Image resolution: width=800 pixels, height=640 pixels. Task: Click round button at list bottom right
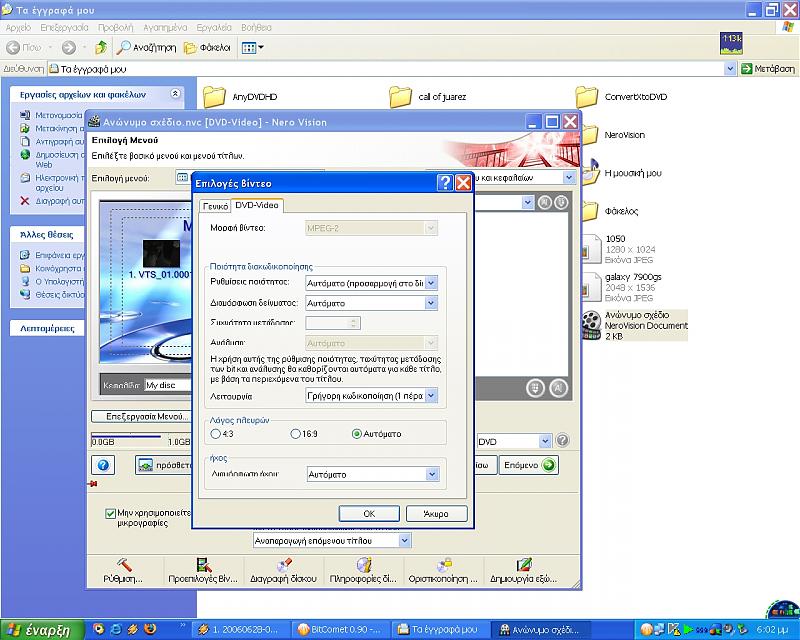(x=558, y=388)
